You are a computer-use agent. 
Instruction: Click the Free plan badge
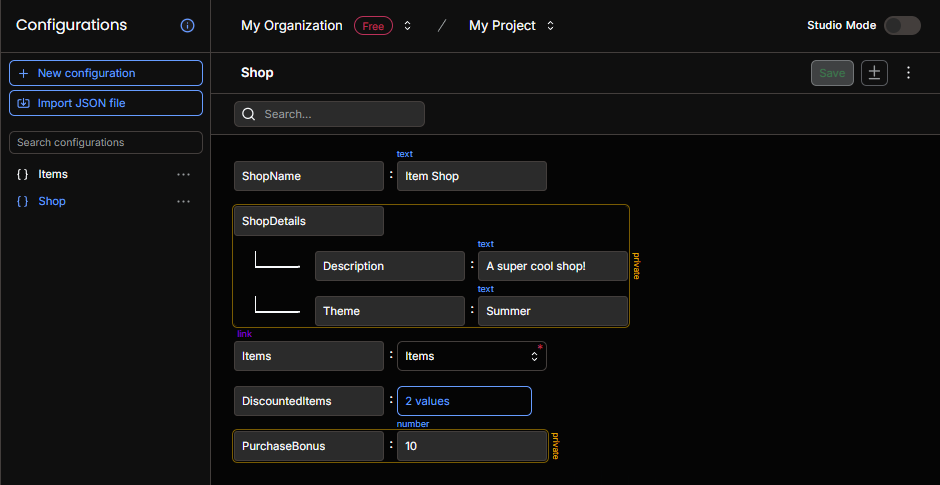pyautogui.click(x=373, y=26)
